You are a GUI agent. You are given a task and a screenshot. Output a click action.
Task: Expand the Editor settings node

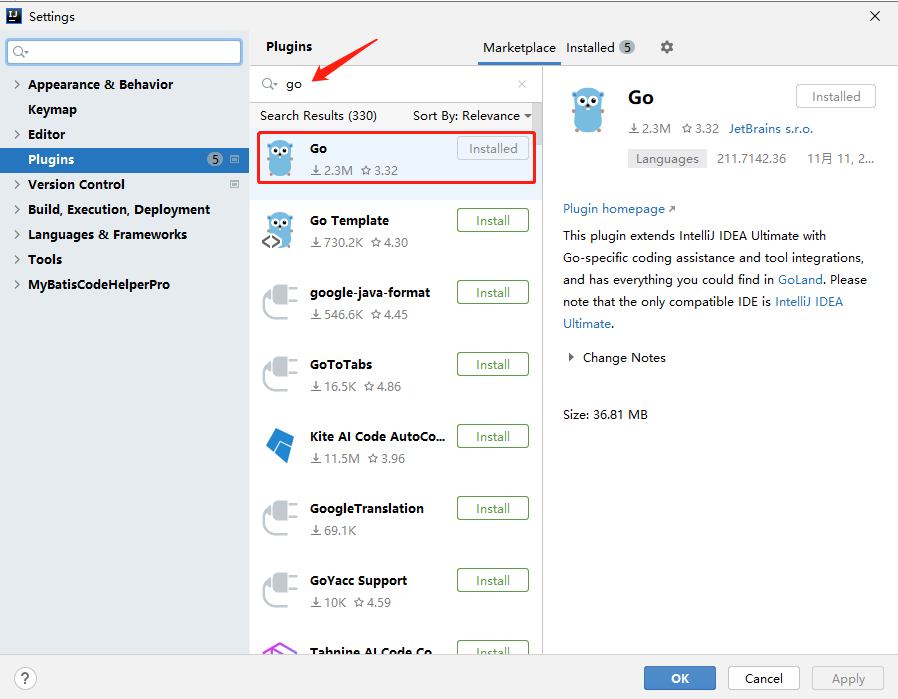[17, 135]
